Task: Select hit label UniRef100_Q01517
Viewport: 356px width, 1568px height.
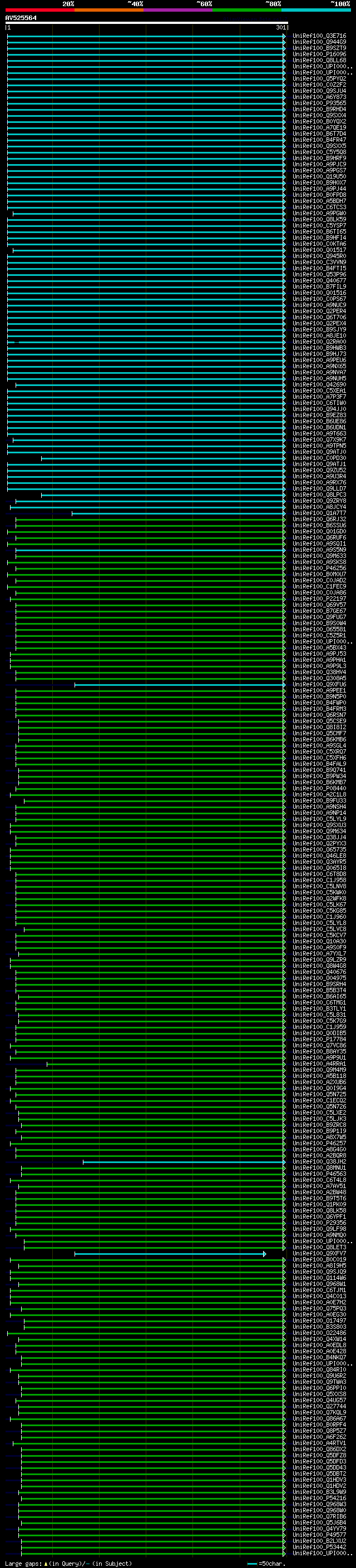Action: [x=319, y=250]
